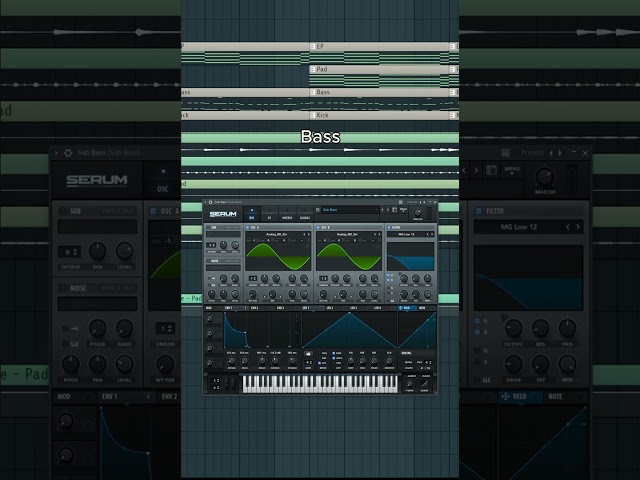This screenshot has height=480, width=640.
Task: Click the grid icon in Serum title bar
Action: coord(400,202)
